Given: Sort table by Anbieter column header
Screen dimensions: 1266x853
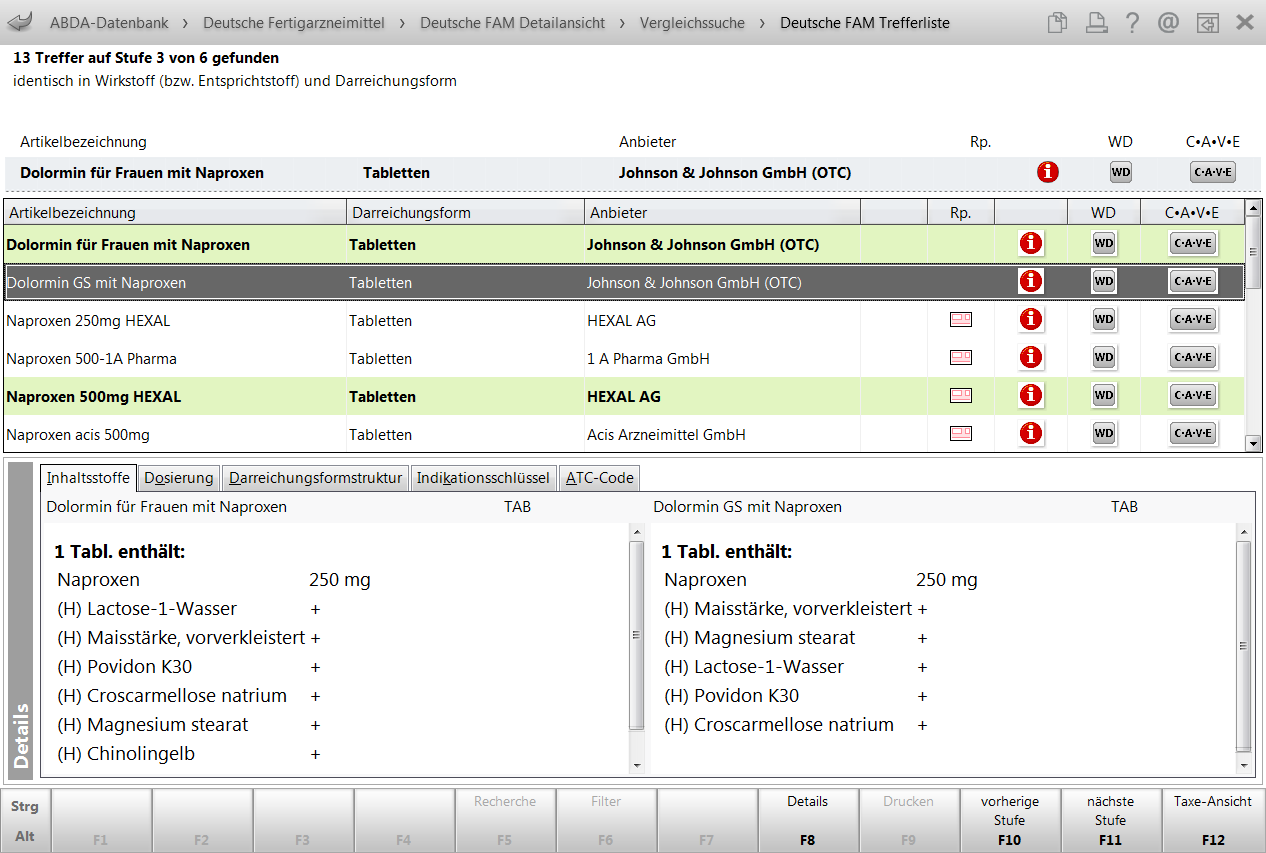Looking at the screenshot, I should click(722, 212).
